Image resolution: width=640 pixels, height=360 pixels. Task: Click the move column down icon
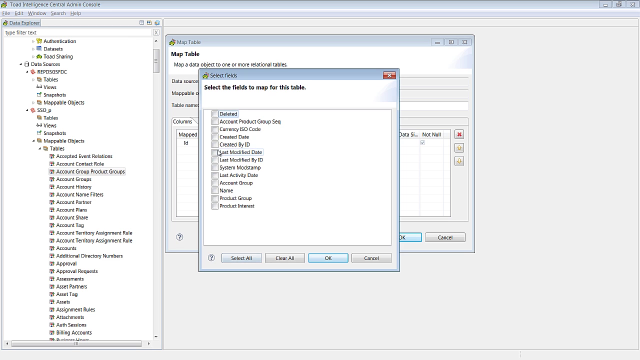pos(459,161)
